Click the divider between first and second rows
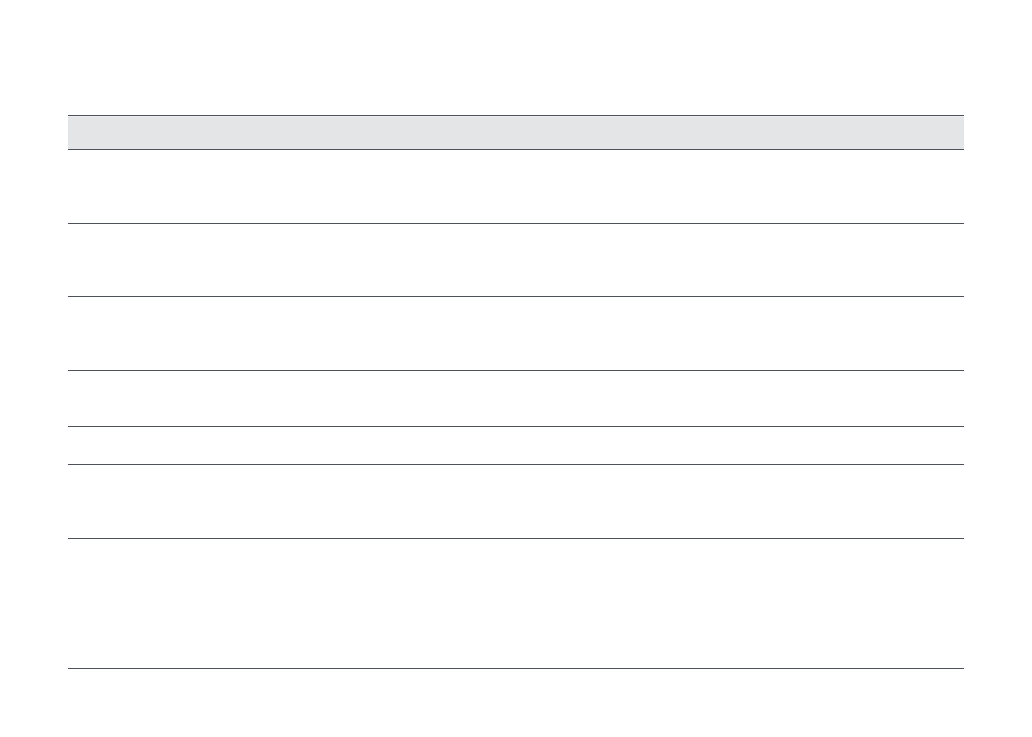This screenshot has width=1032, height=737. [x=515, y=223]
